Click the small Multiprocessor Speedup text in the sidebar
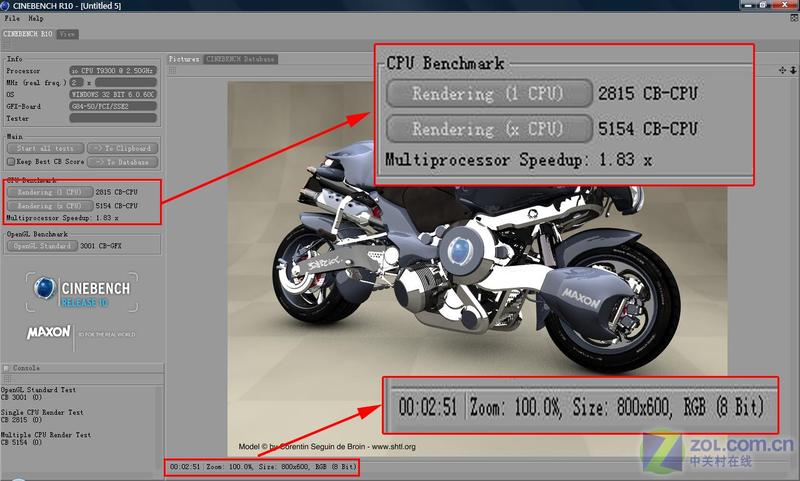 [62, 218]
